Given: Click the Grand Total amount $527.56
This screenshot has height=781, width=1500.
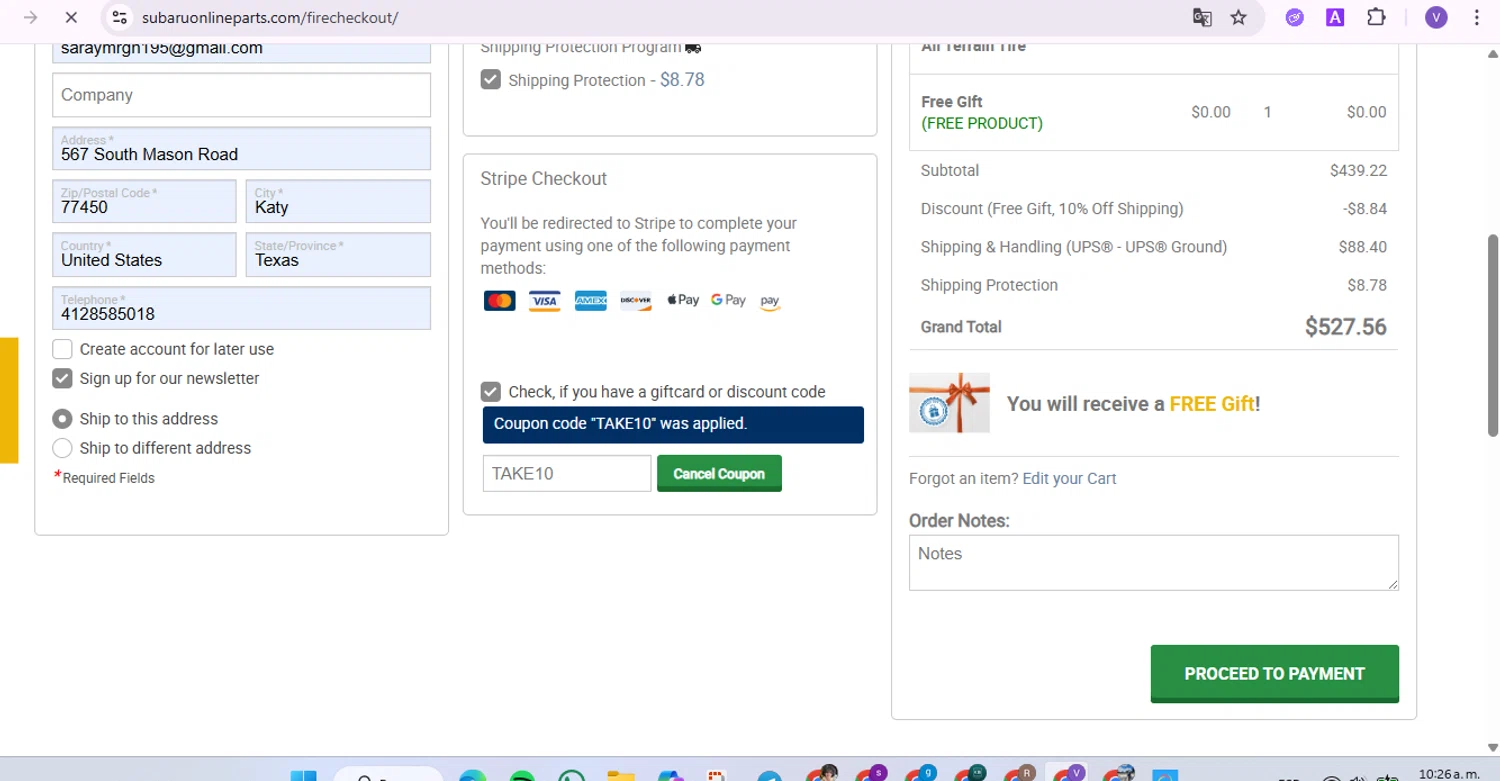Looking at the screenshot, I should [1345, 327].
